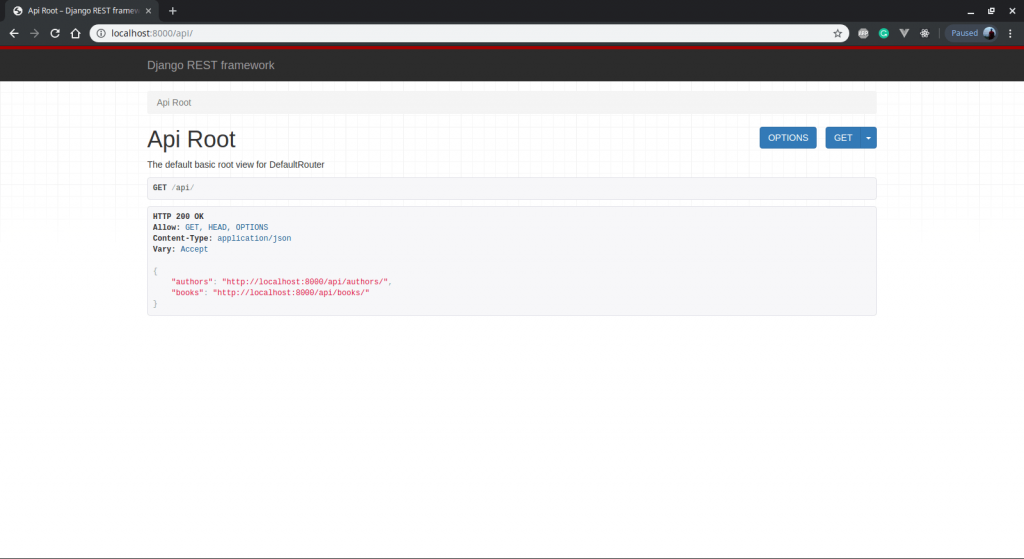Close the Api Root browser tab
Image resolution: width=1024 pixels, height=559 pixels.
pyautogui.click(x=148, y=10)
